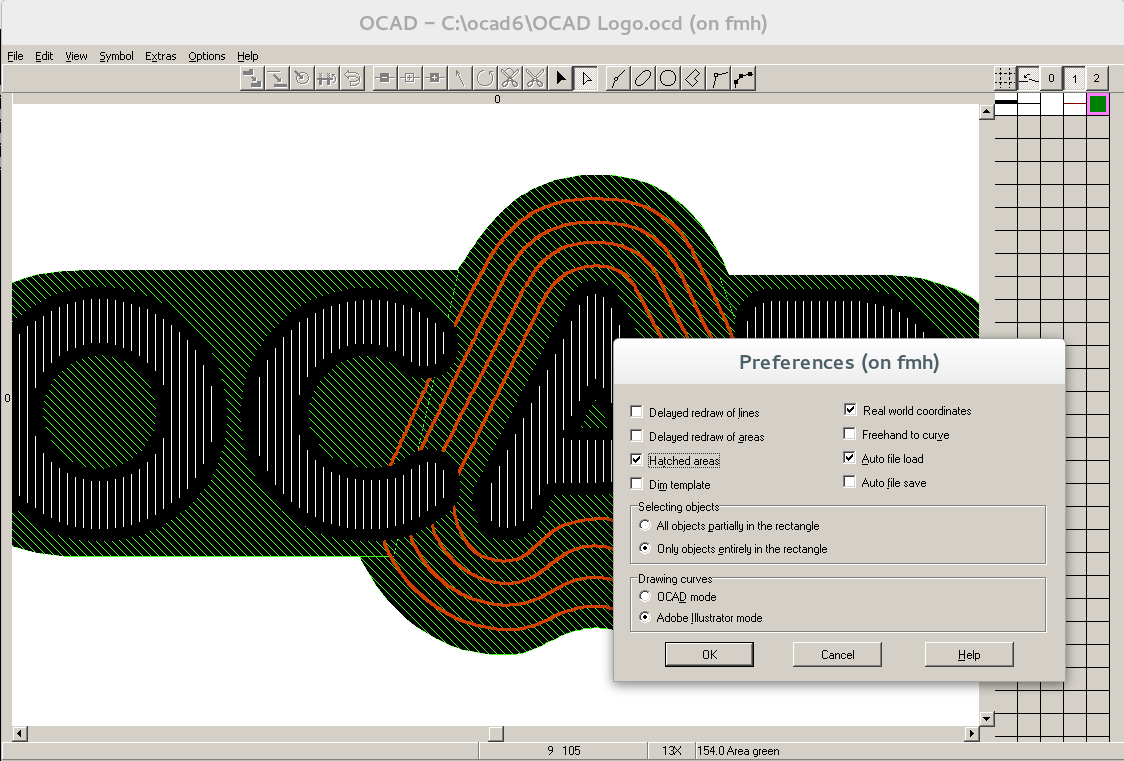Click the arrow-over-line icon above symbol box
This screenshot has height=761, width=1124.
tap(1029, 78)
